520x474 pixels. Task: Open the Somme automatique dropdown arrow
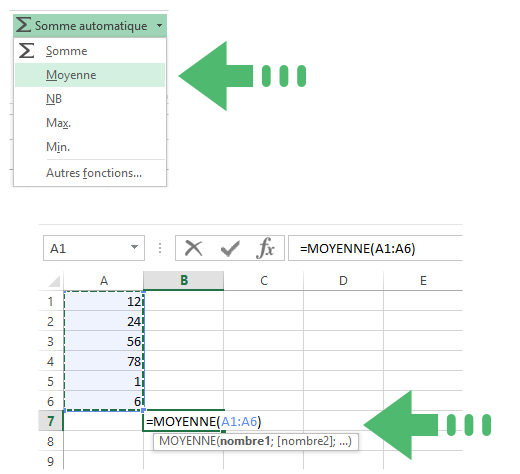(x=159, y=25)
